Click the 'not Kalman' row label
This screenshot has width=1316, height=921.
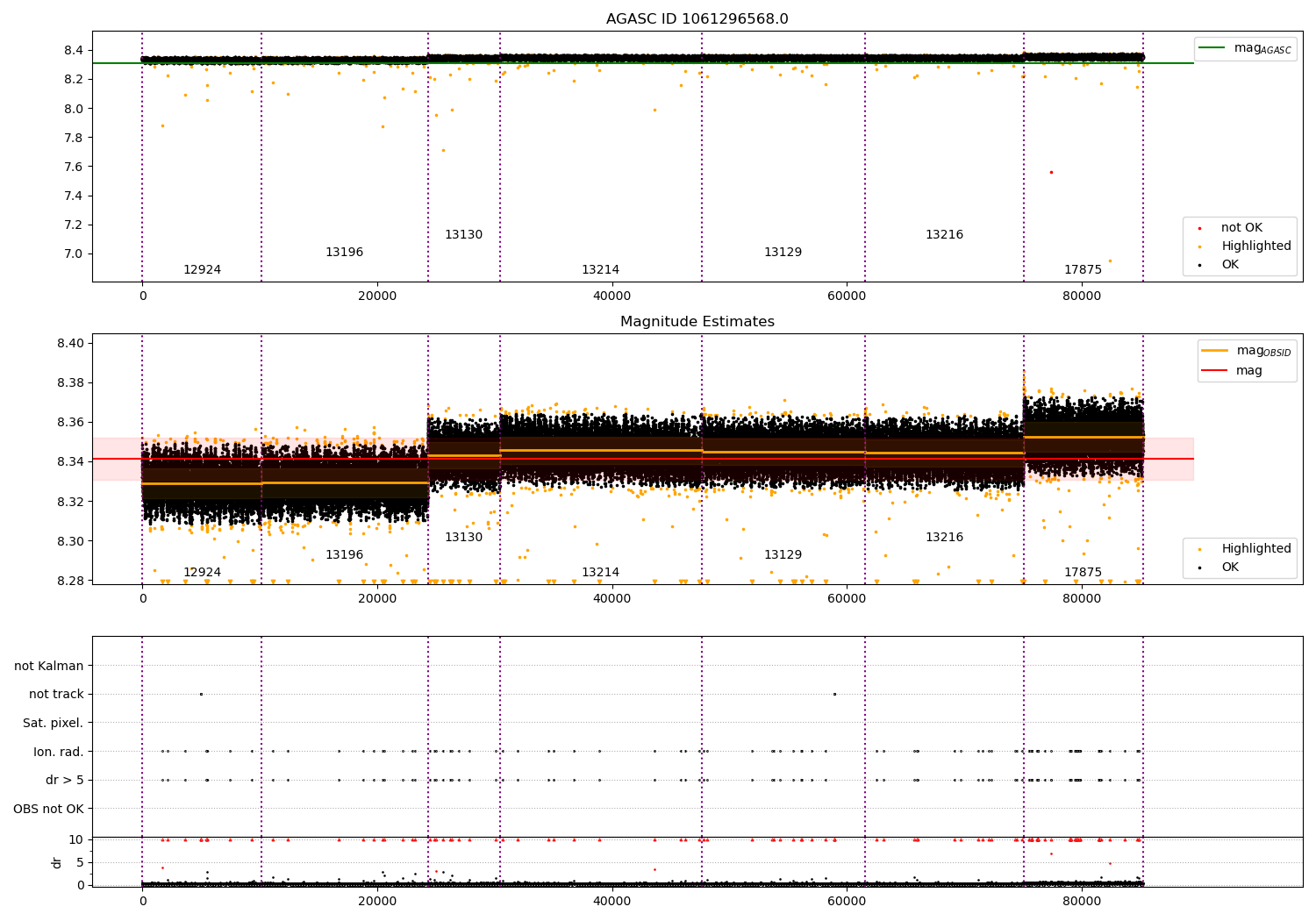[49, 666]
